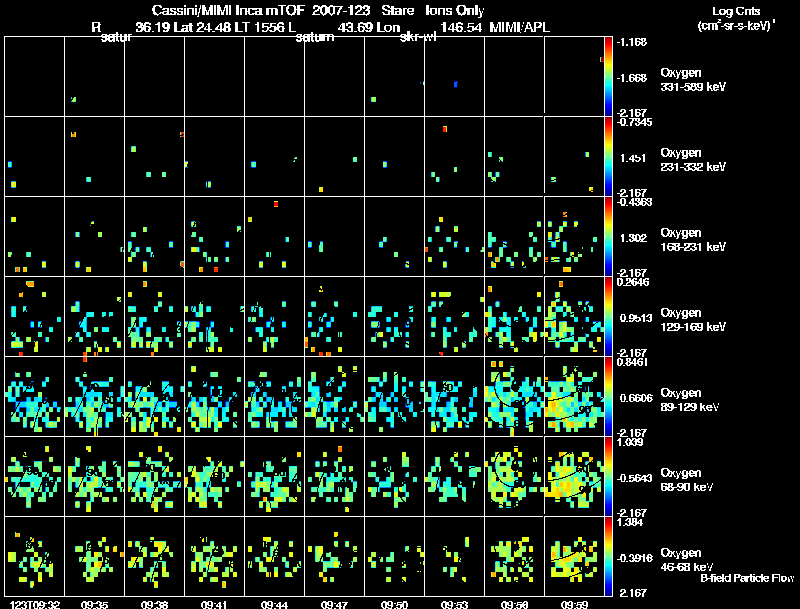Select the 'Oxygen 231-332 keV' label
The height and width of the screenshot is (609, 800).
[x=693, y=160]
